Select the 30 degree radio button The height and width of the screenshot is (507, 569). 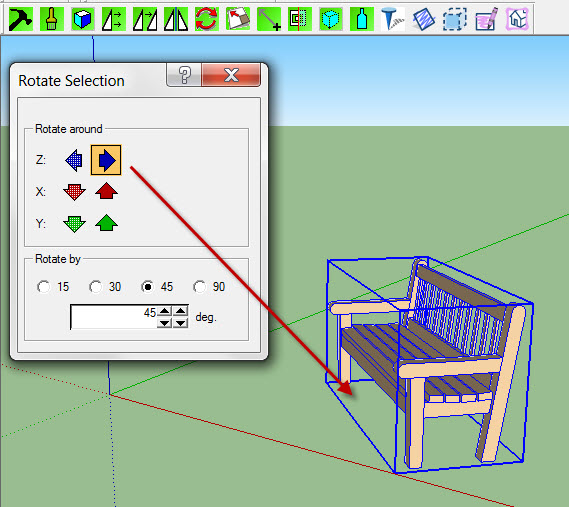coord(96,287)
